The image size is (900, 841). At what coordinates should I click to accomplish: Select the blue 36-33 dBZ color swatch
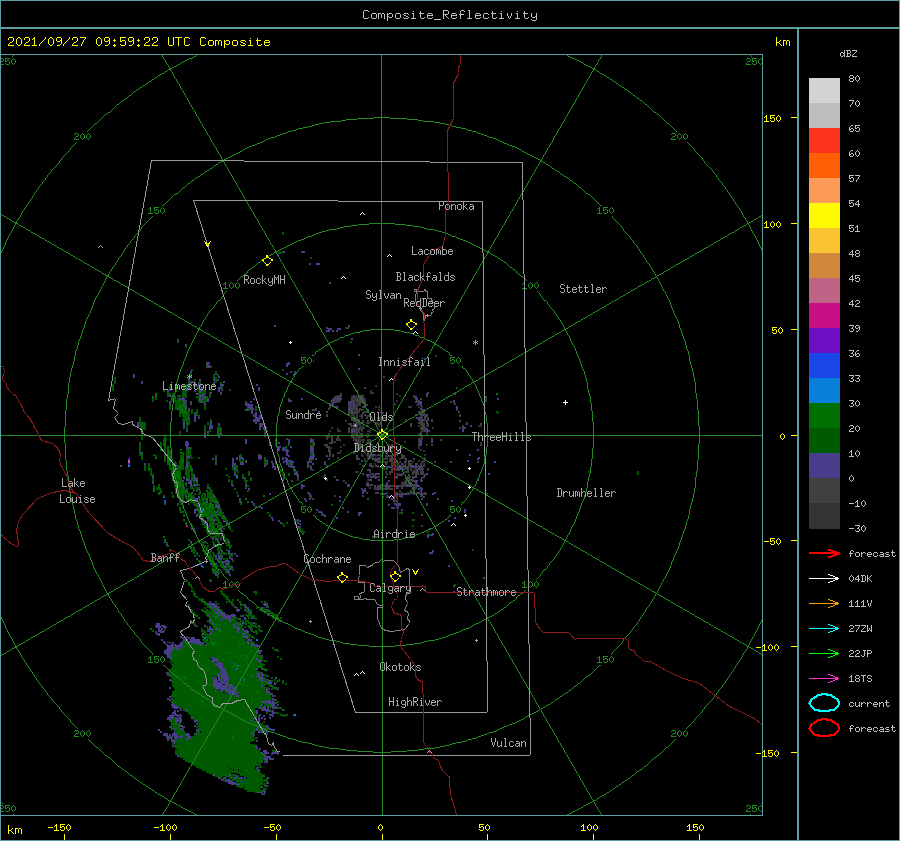coord(824,366)
